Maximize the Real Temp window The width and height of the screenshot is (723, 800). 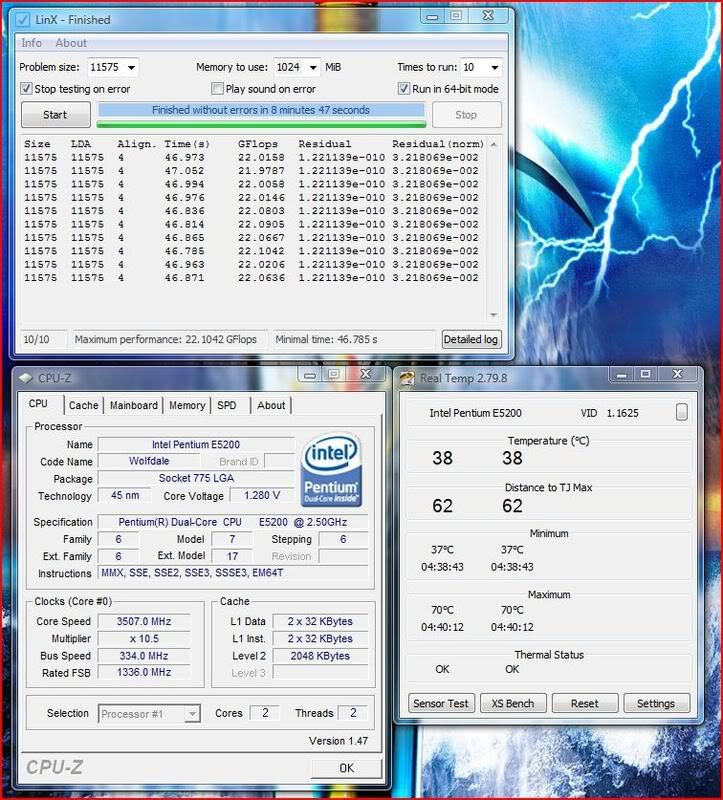(645, 374)
